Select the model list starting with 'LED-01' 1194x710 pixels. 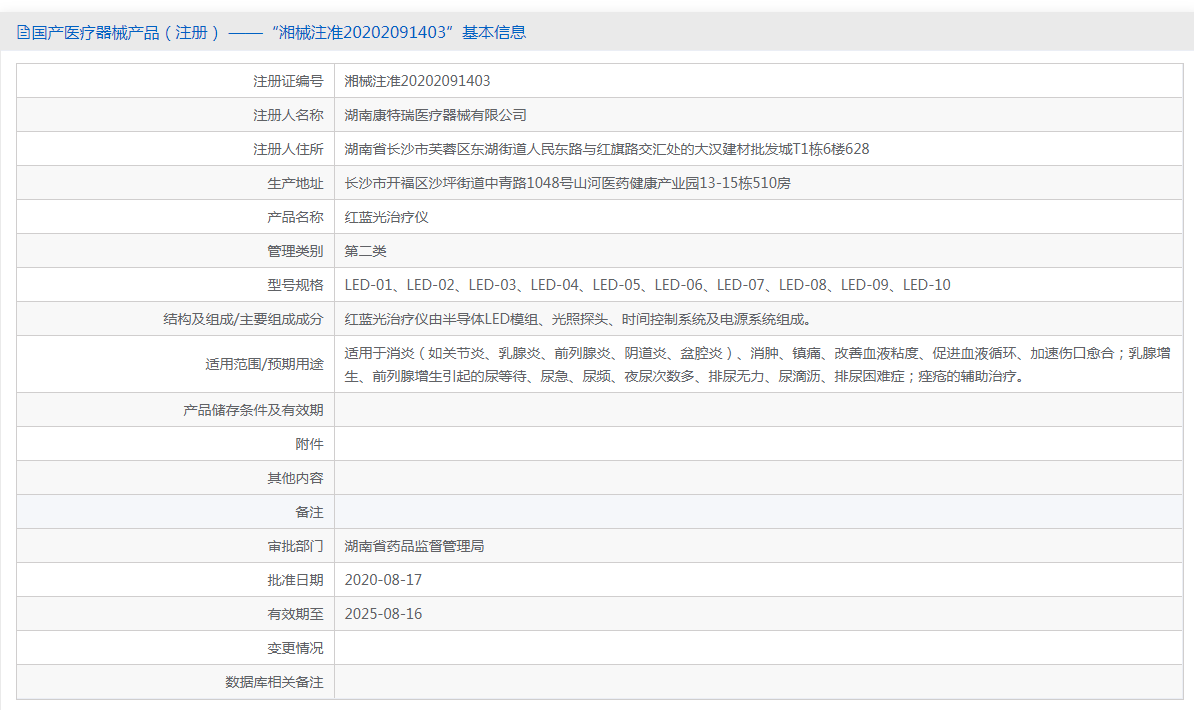[647, 285]
